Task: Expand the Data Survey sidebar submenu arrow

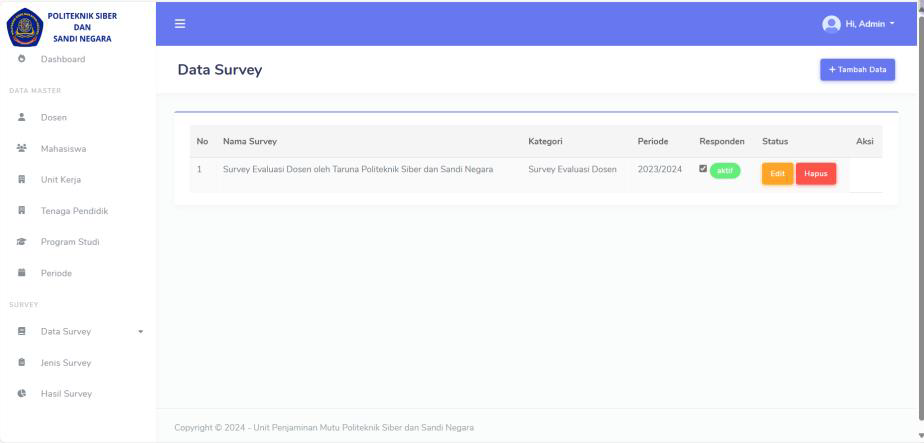Action: [140, 332]
